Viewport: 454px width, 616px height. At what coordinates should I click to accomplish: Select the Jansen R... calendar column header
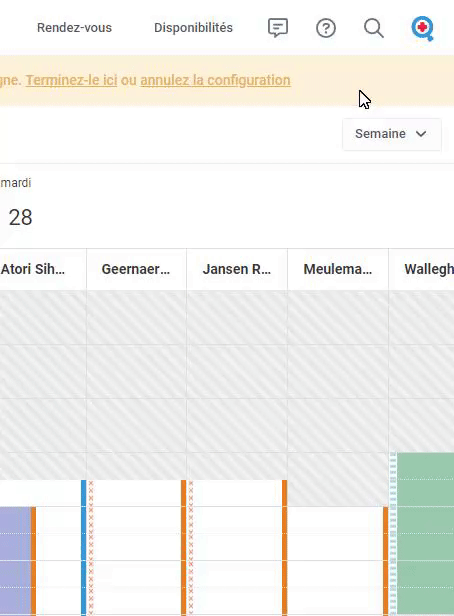237,270
